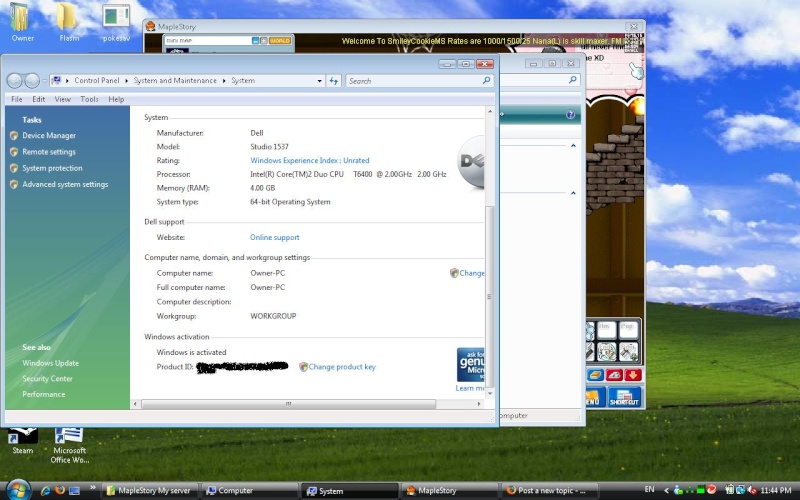800x500 pixels.
Task: Click the Windows Experience Index: Unrated link
Action: 310,160
